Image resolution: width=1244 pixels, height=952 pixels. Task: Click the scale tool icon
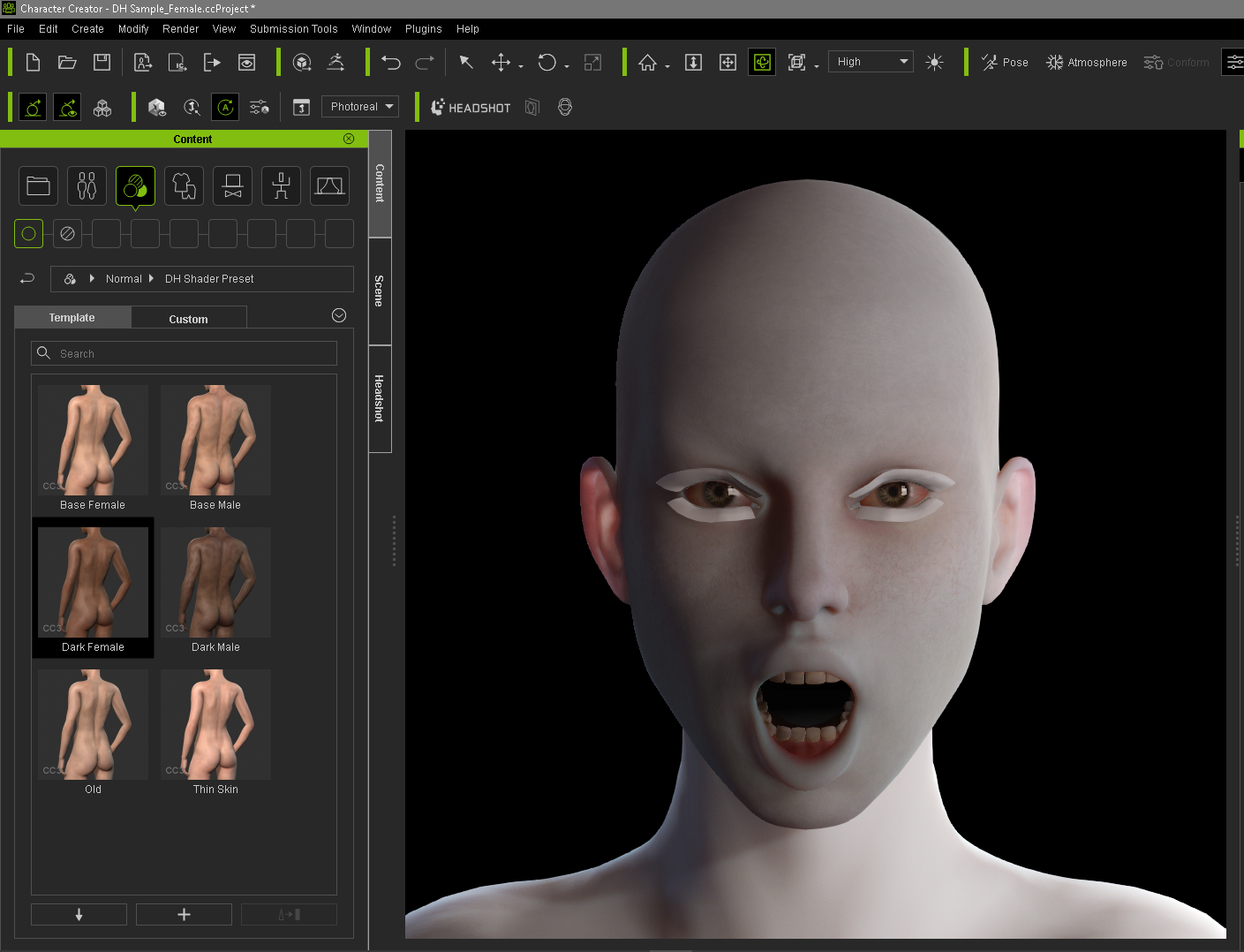point(592,62)
